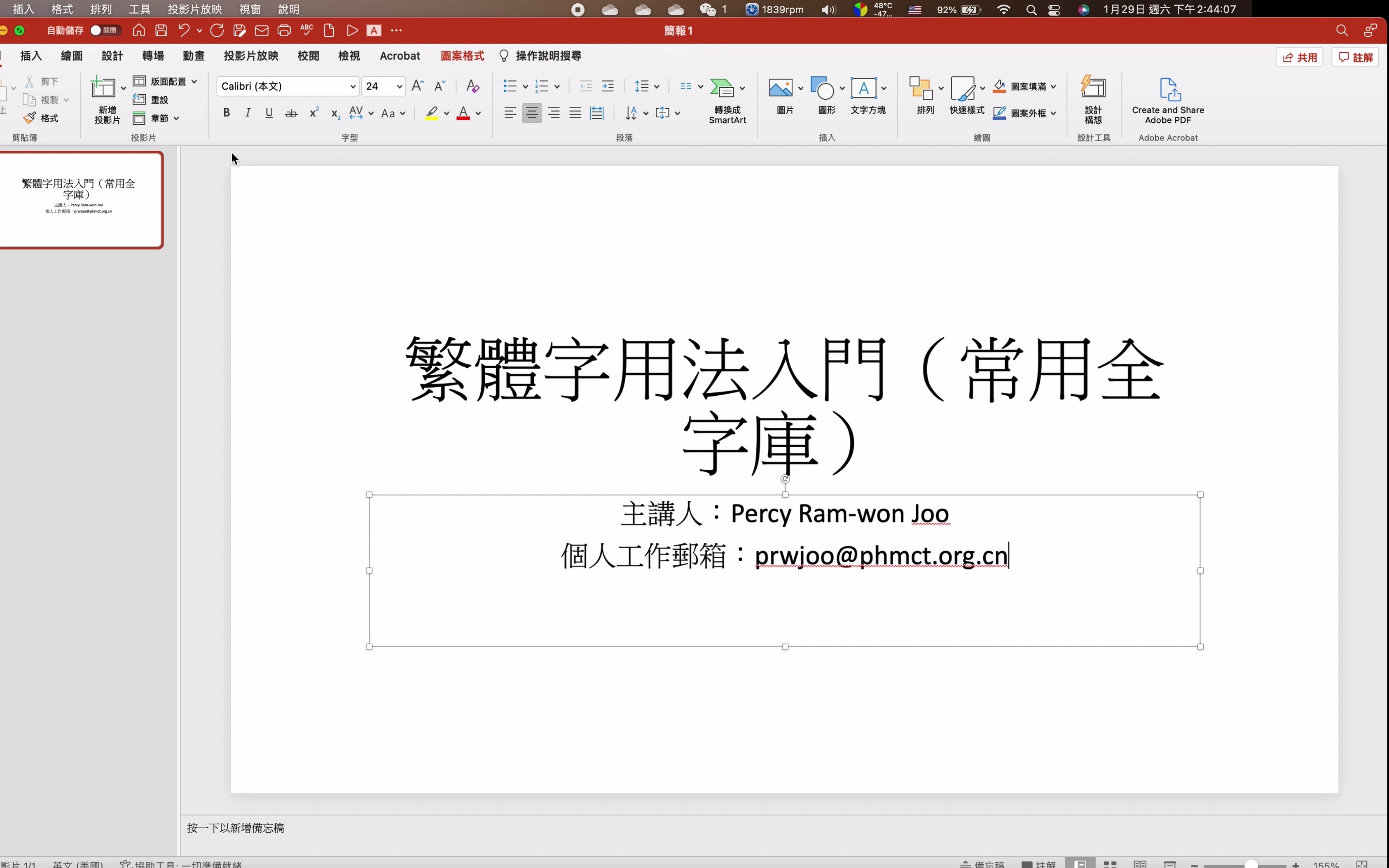The height and width of the screenshot is (868, 1389).
Task: Click the 排列 arrange button
Action: (x=925, y=96)
